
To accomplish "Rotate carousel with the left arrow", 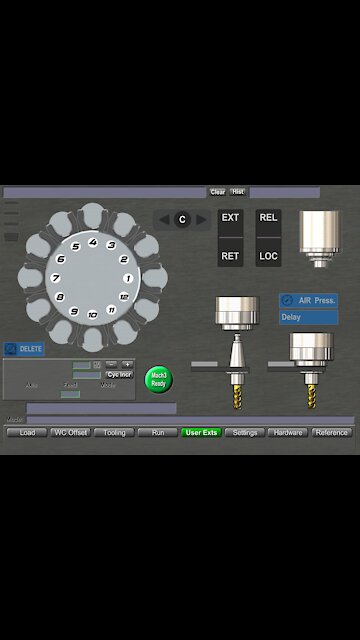I will coord(164,220).
